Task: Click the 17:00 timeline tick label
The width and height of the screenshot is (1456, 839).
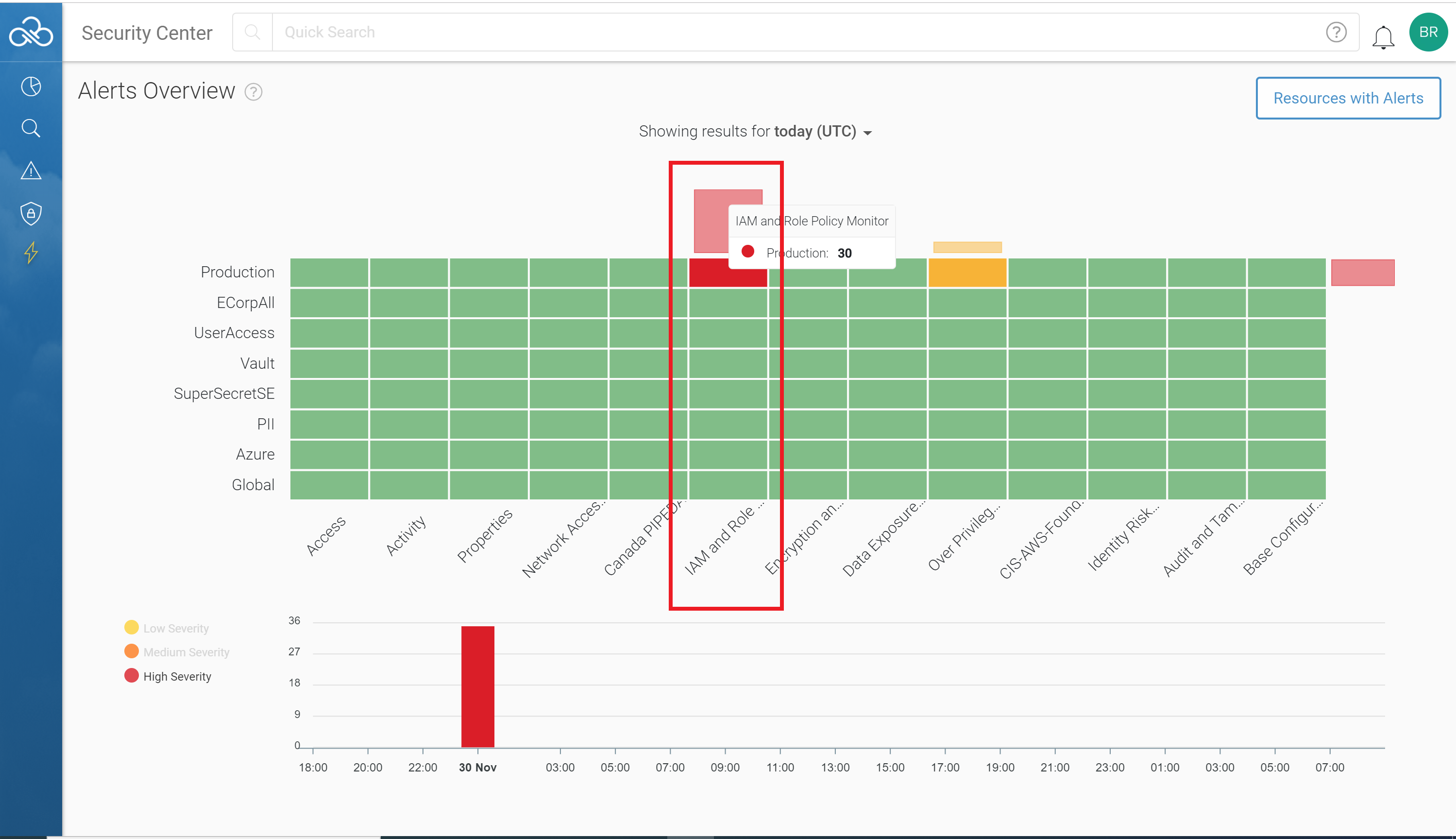Action: (x=945, y=768)
